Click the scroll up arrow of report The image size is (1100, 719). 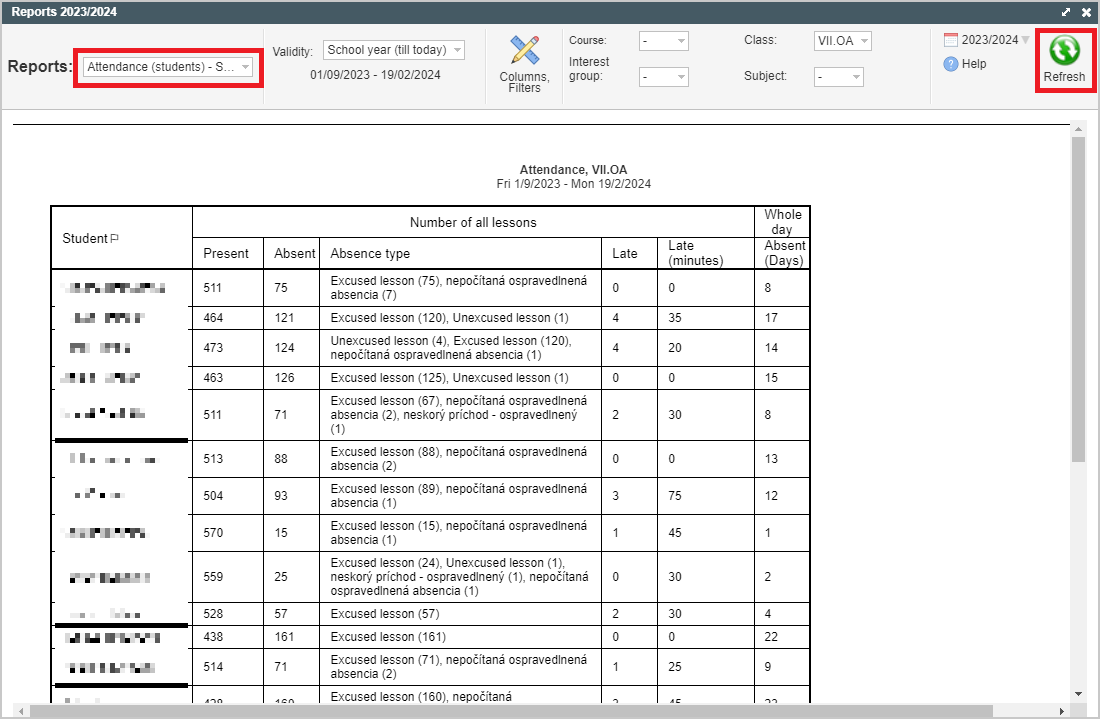coord(1078,129)
